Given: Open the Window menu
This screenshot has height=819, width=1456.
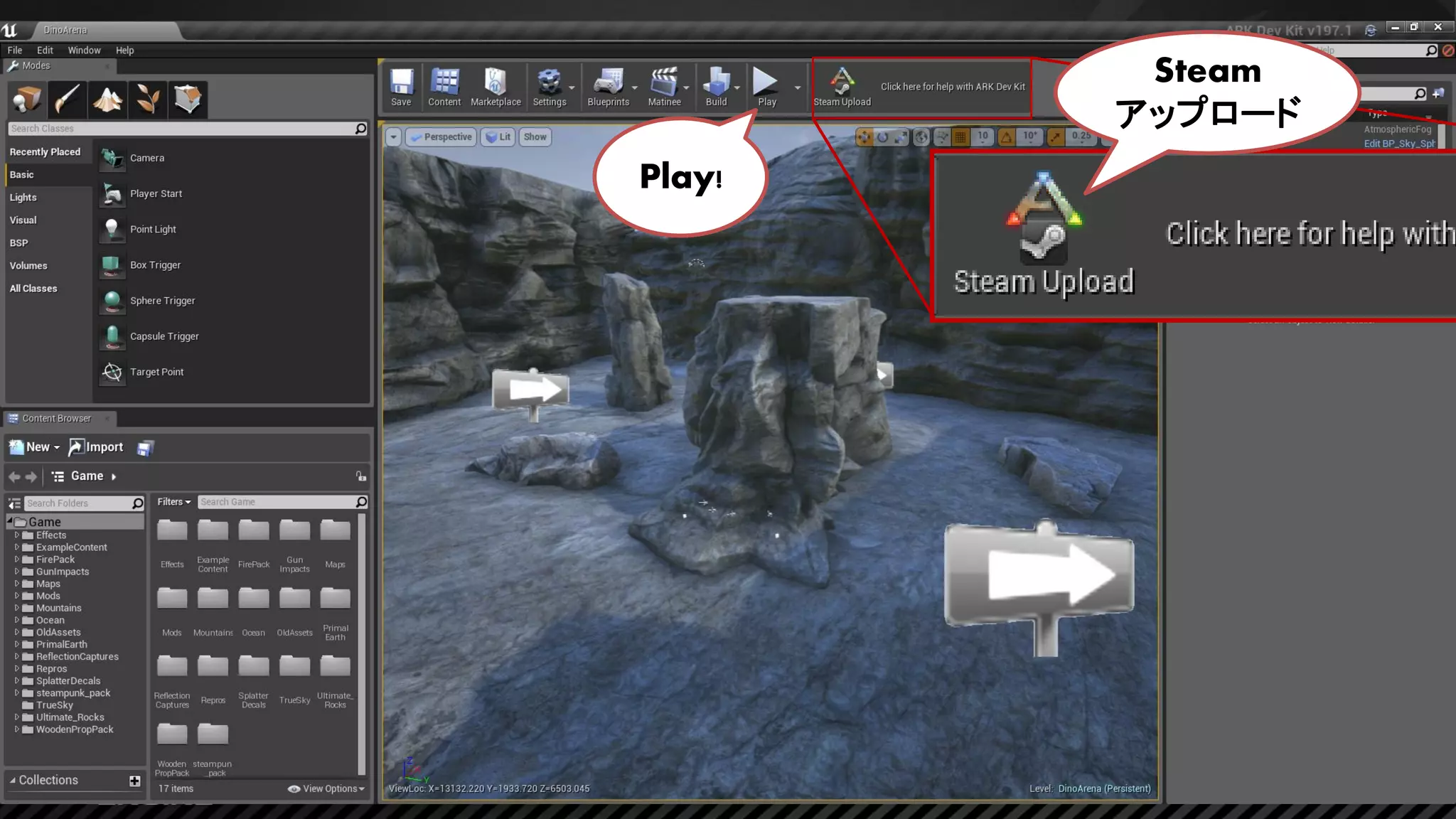Looking at the screenshot, I should pyautogui.click(x=84, y=50).
